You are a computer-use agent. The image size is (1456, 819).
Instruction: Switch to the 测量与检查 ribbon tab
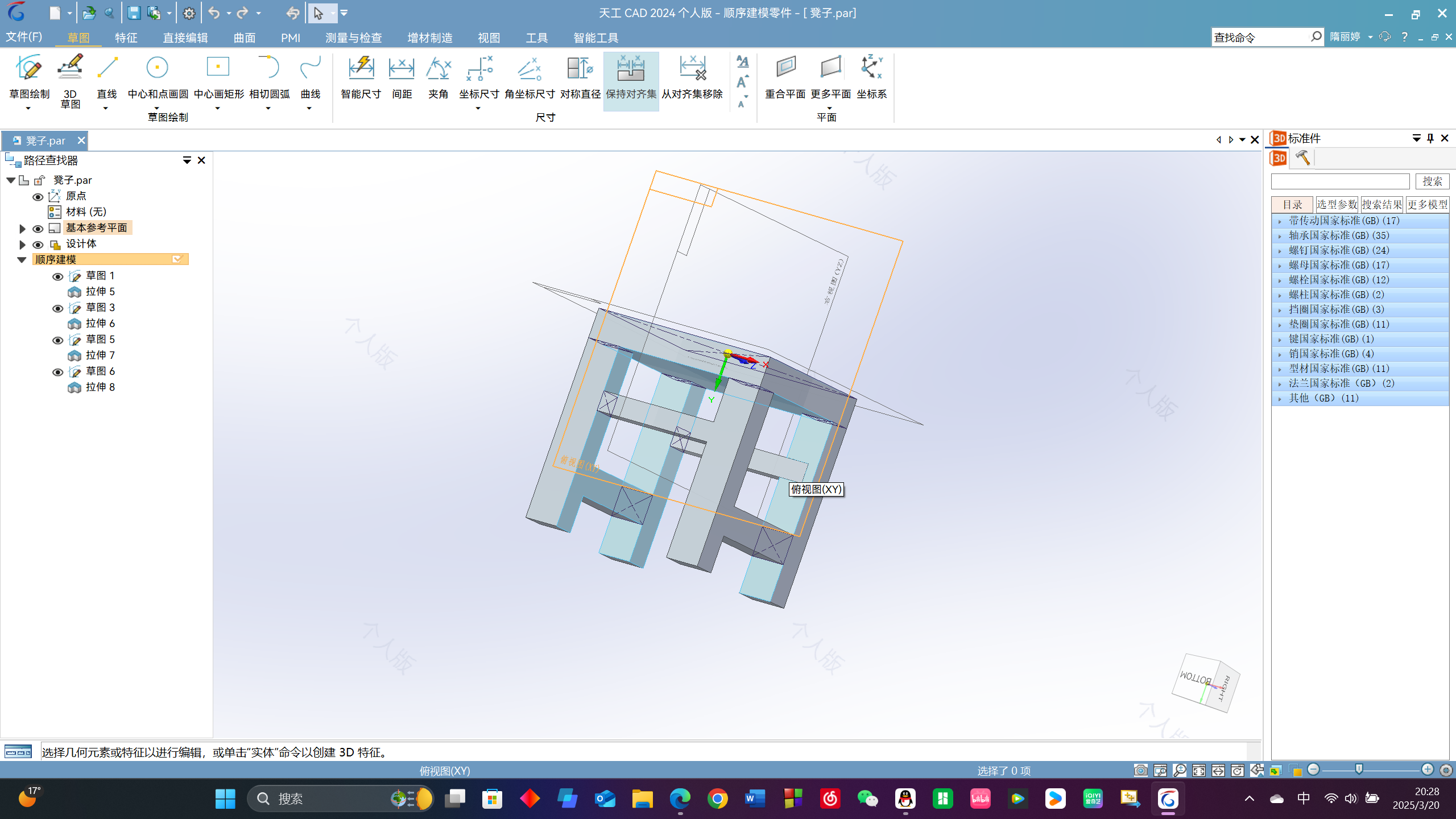pyautogui.click(x=353, y=38)
